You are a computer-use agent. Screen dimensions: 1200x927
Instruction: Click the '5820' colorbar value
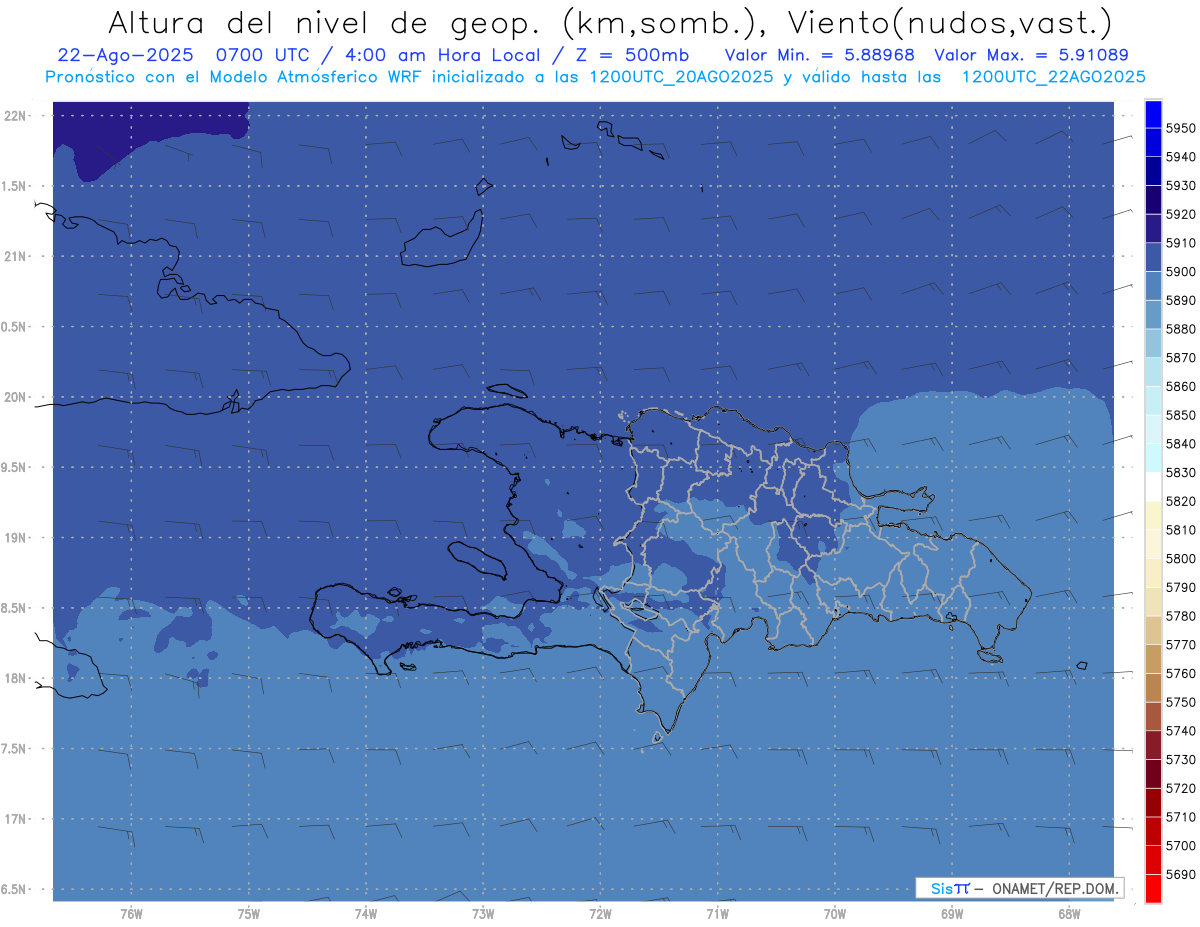coord(1180,501)
